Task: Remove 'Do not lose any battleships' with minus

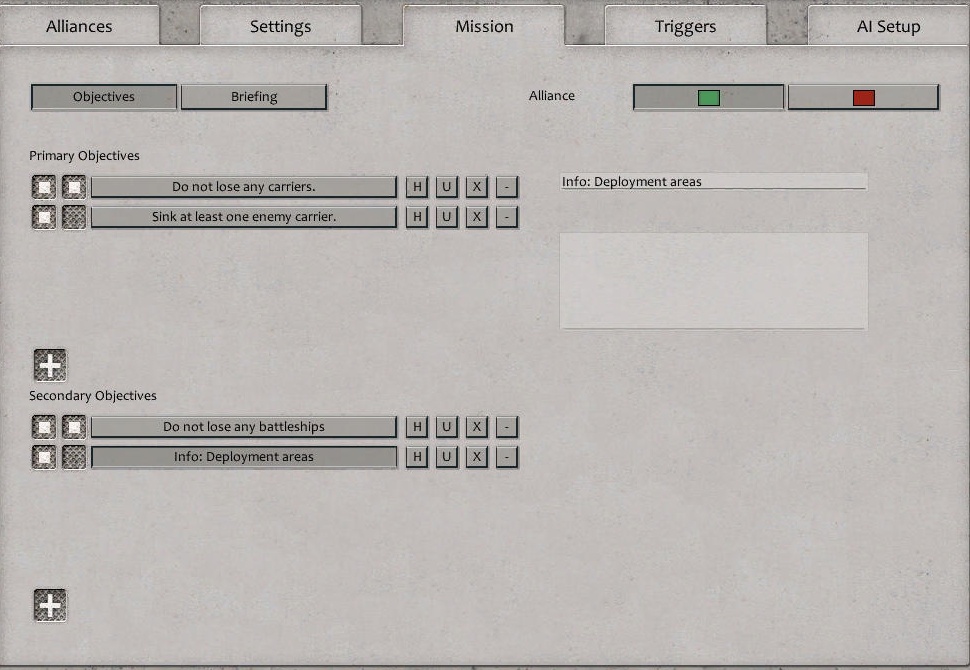Action: [507, 427]
